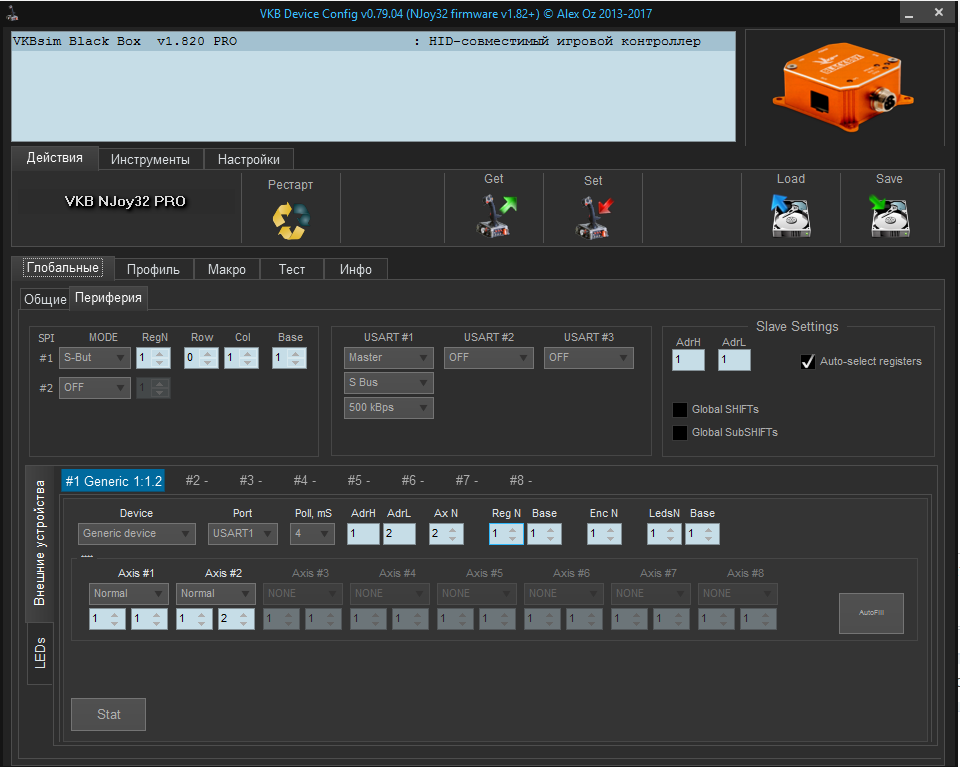Open the 500 kBps speed dropdown
This screenshot has height=767, width=960.
[x=388, y=408]
